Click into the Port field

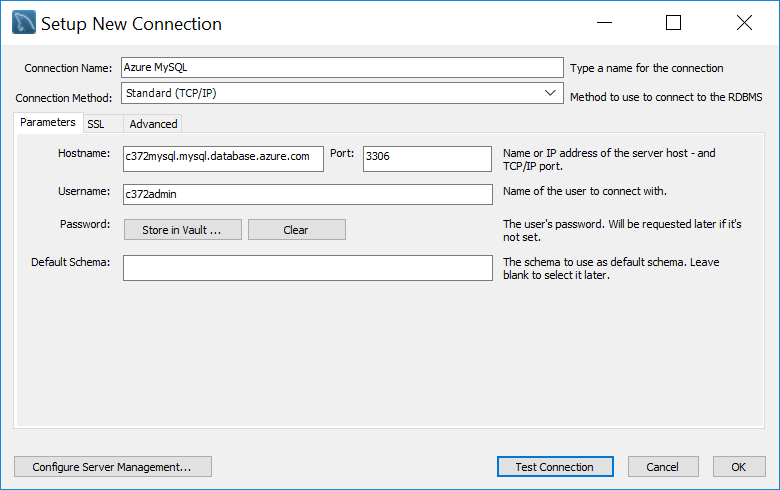coord(427,159)
